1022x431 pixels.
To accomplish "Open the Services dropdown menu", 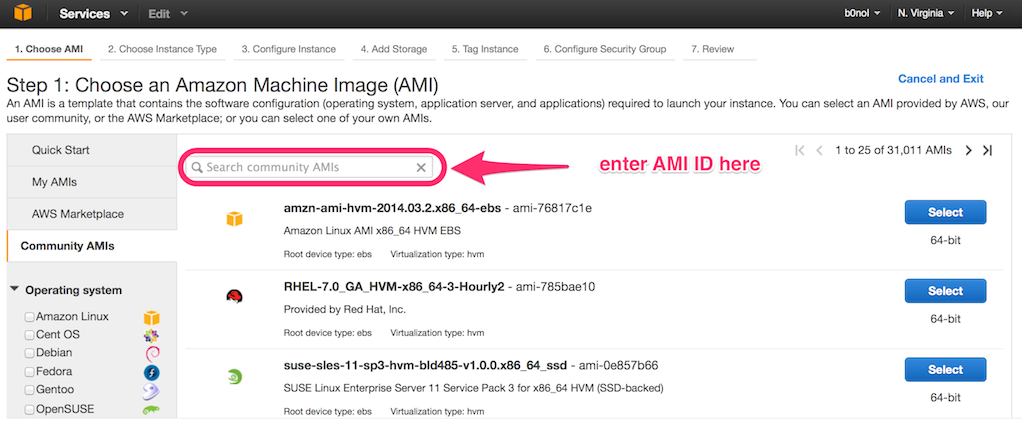I will point(94,14).
